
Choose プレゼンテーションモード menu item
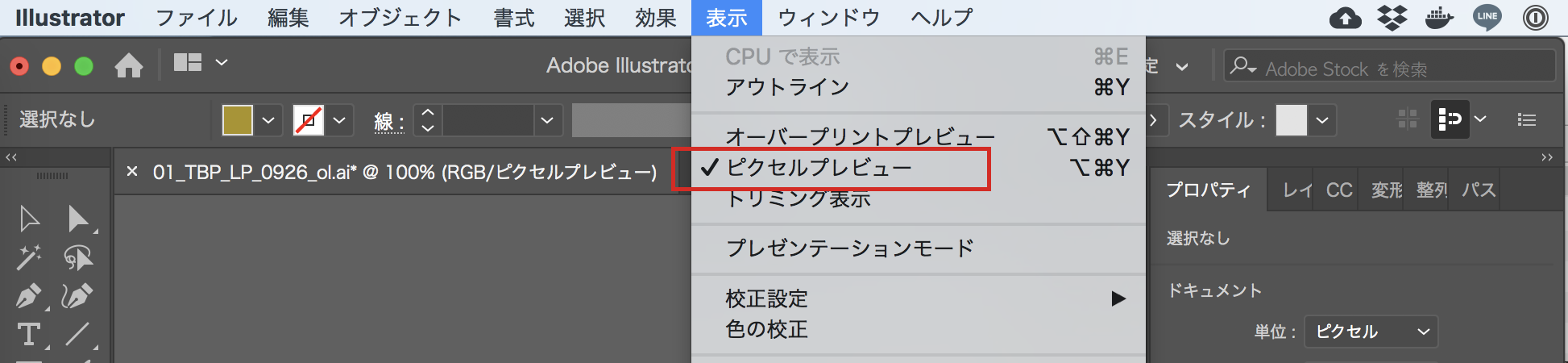(919, 248)
